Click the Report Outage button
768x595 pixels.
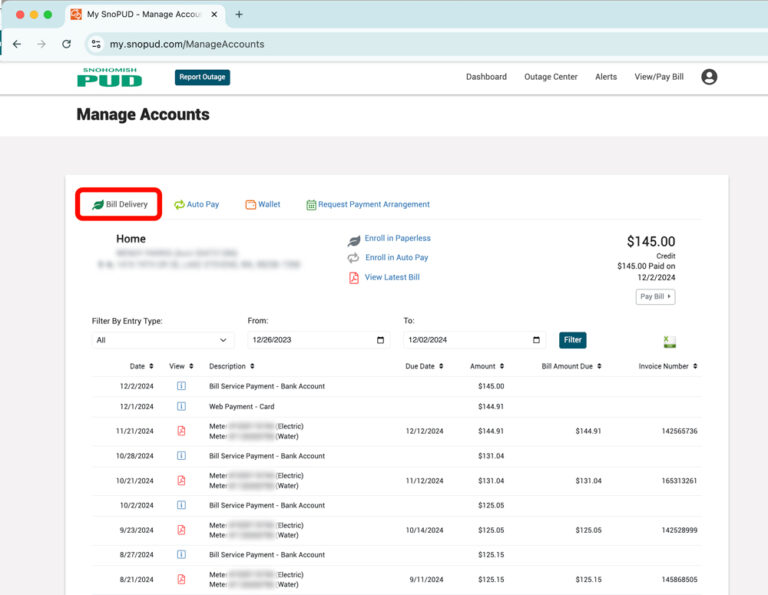point(202,77)
